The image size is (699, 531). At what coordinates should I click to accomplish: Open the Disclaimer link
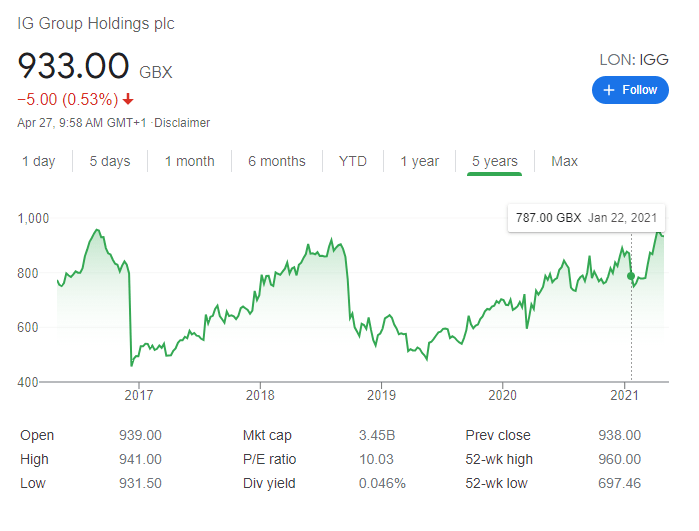point(182,123)
